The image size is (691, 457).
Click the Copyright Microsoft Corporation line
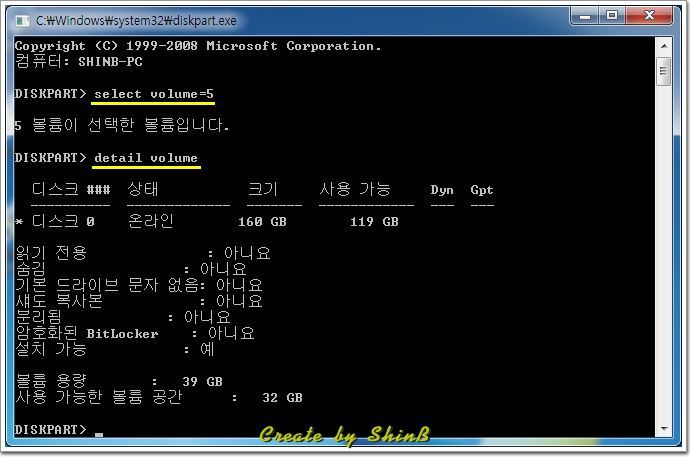click(x=198, y=46)
